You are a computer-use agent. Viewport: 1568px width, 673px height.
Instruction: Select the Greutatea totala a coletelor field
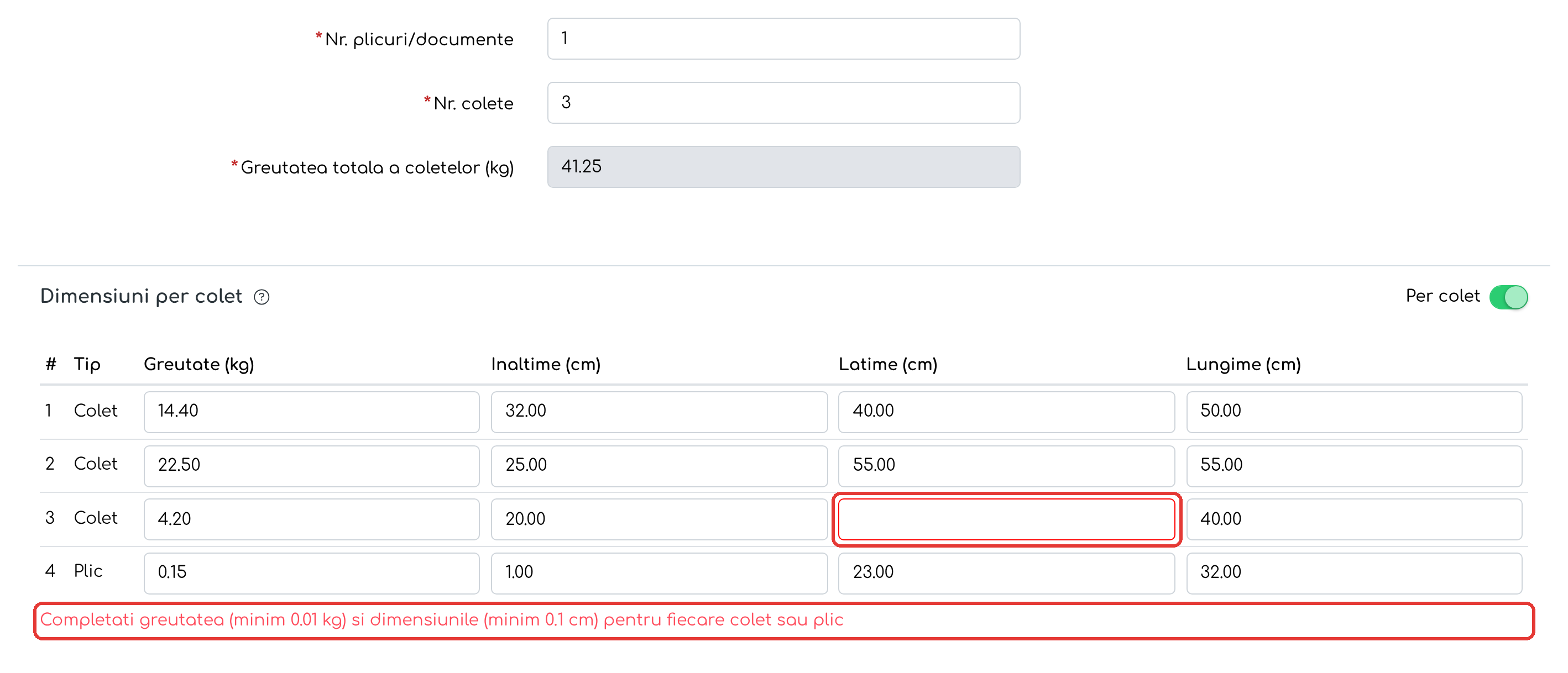tap(783, 167)
